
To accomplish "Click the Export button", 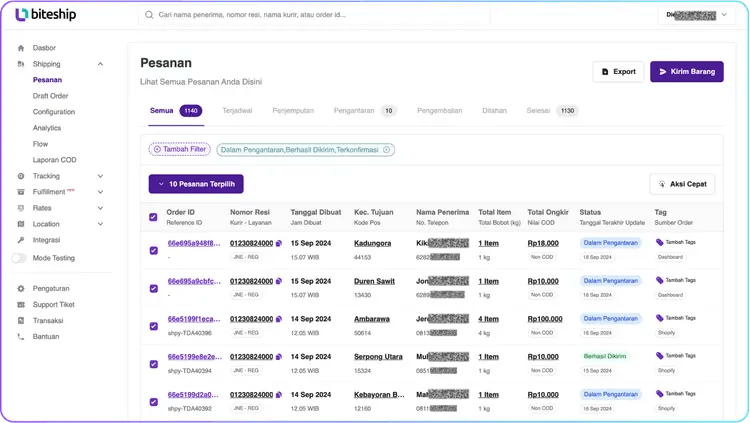I will (x=618, y=72).
